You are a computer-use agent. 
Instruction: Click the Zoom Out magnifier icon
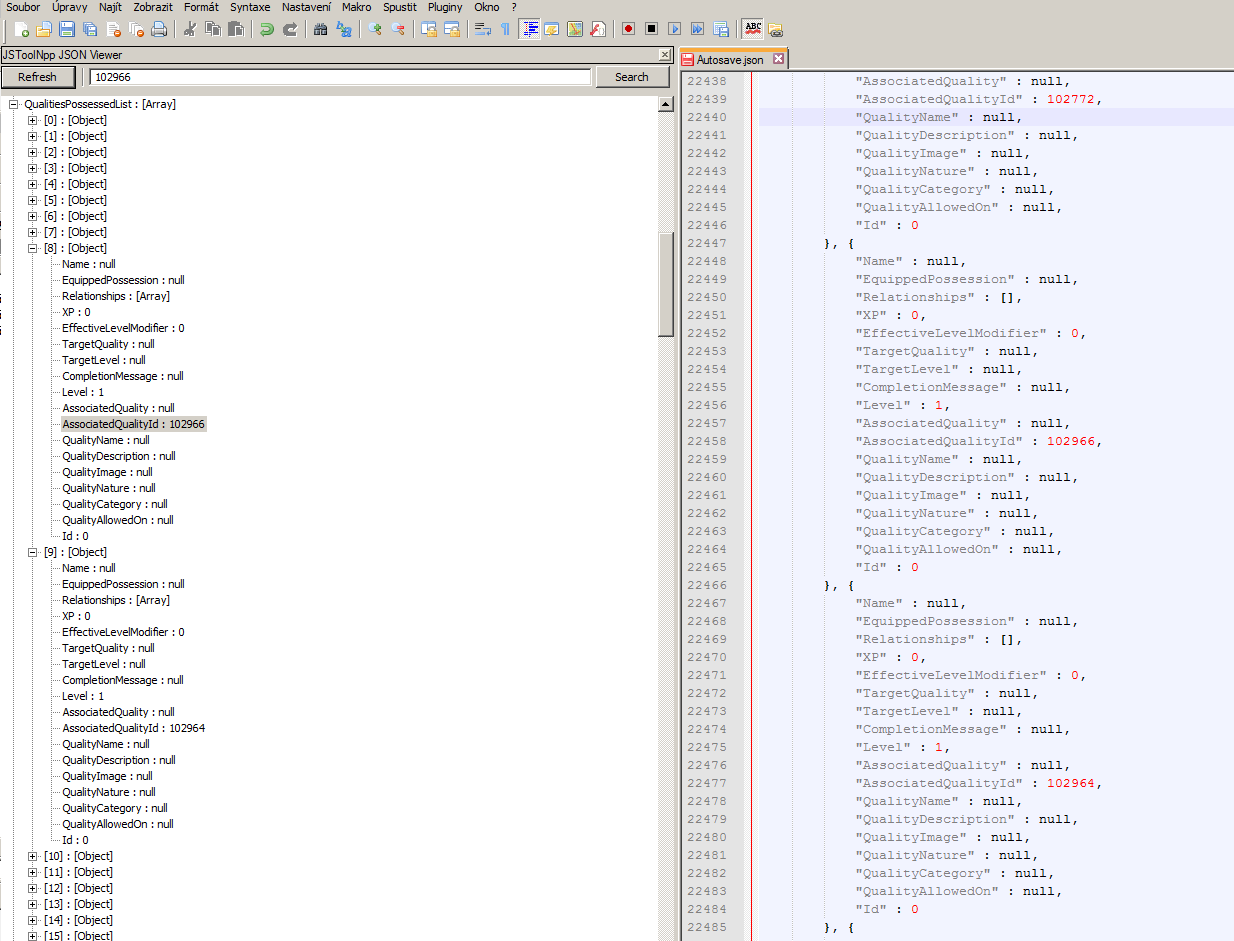pos(398,29)
